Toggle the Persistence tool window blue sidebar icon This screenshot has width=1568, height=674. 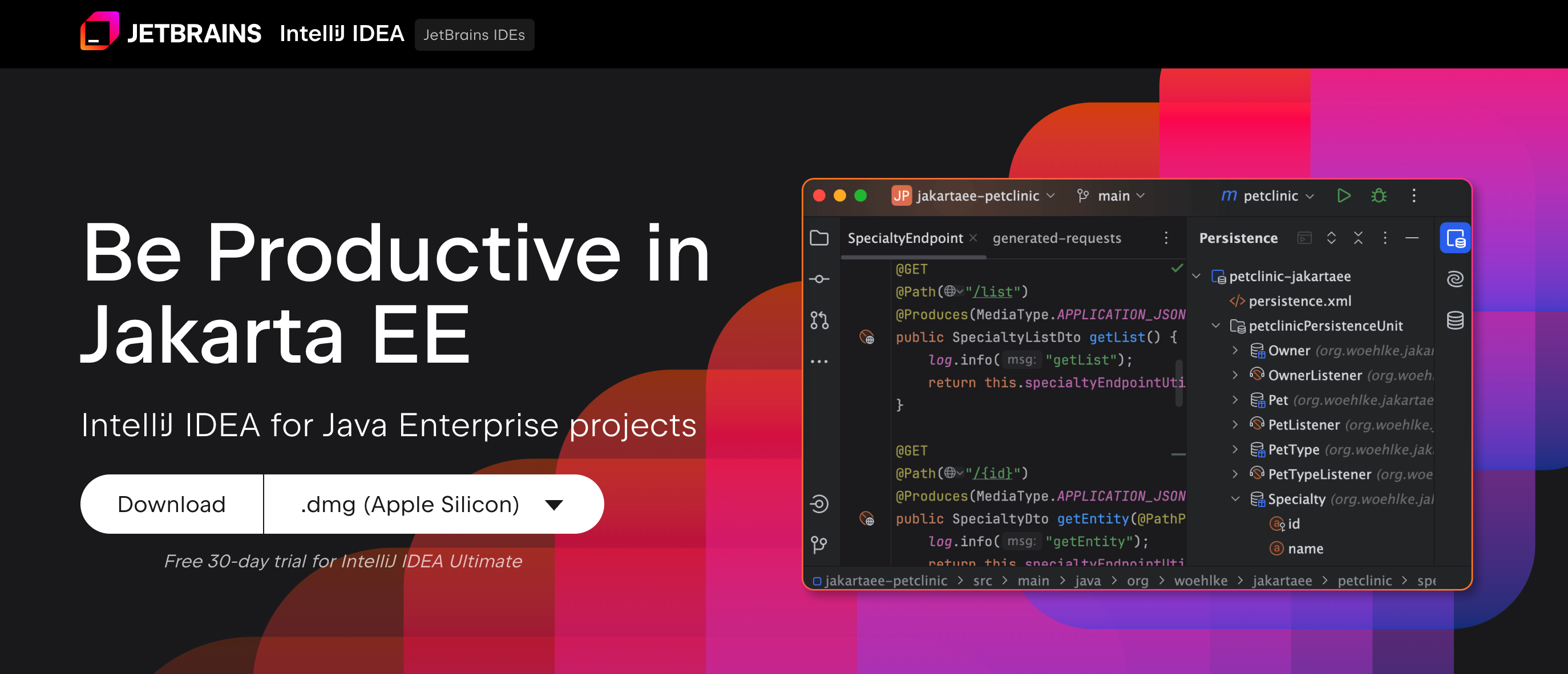[x=1455, y=238]
